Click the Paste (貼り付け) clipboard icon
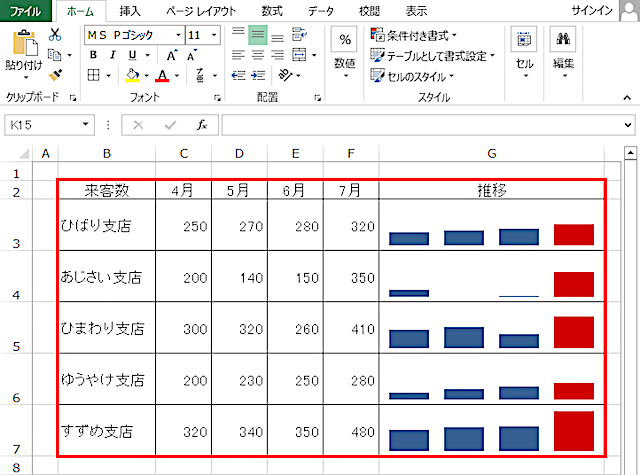 click(x=23, y=50)
